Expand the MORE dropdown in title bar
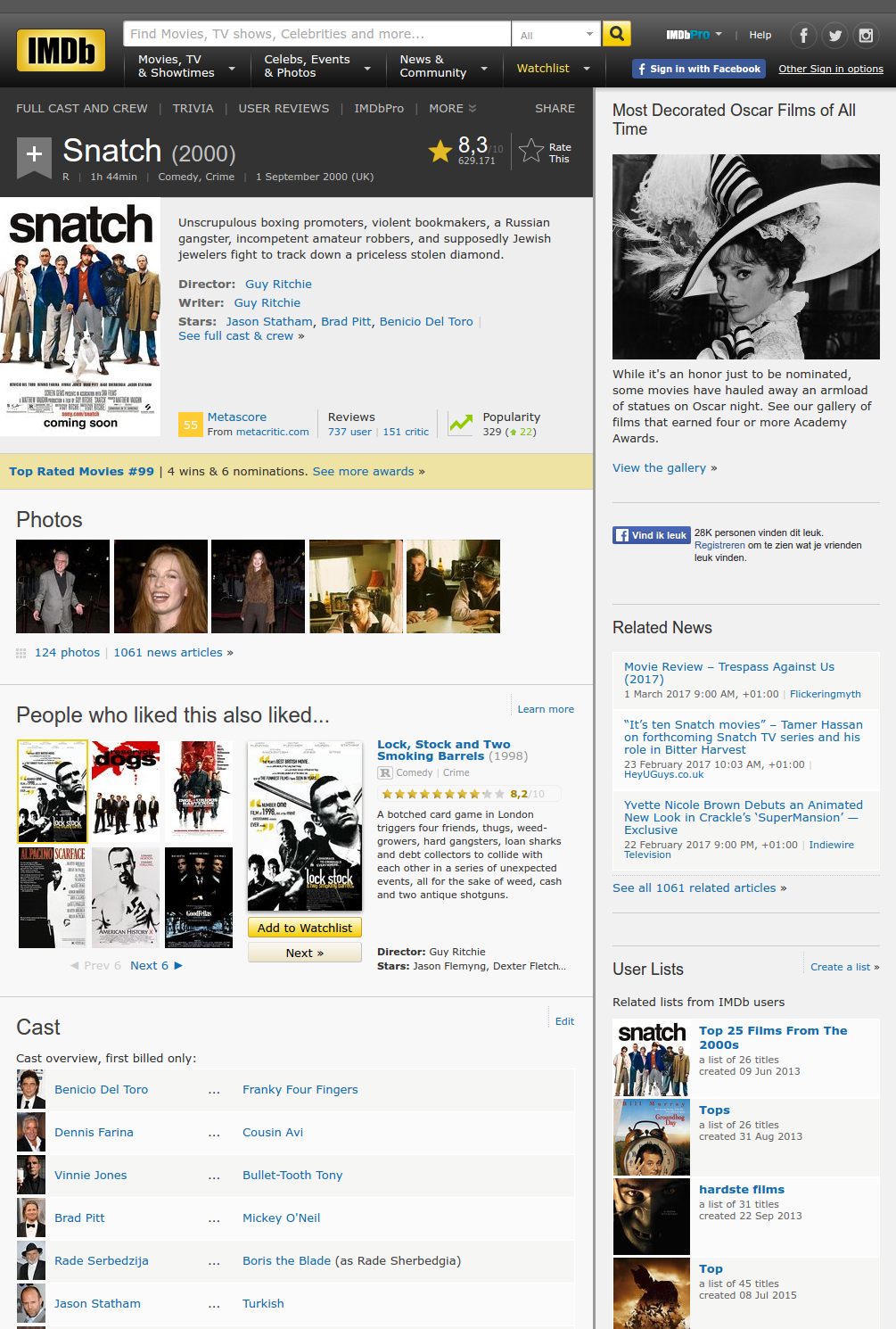Image resolution: width=896 pixels, height=1329 pixels. tap(452, 109)
